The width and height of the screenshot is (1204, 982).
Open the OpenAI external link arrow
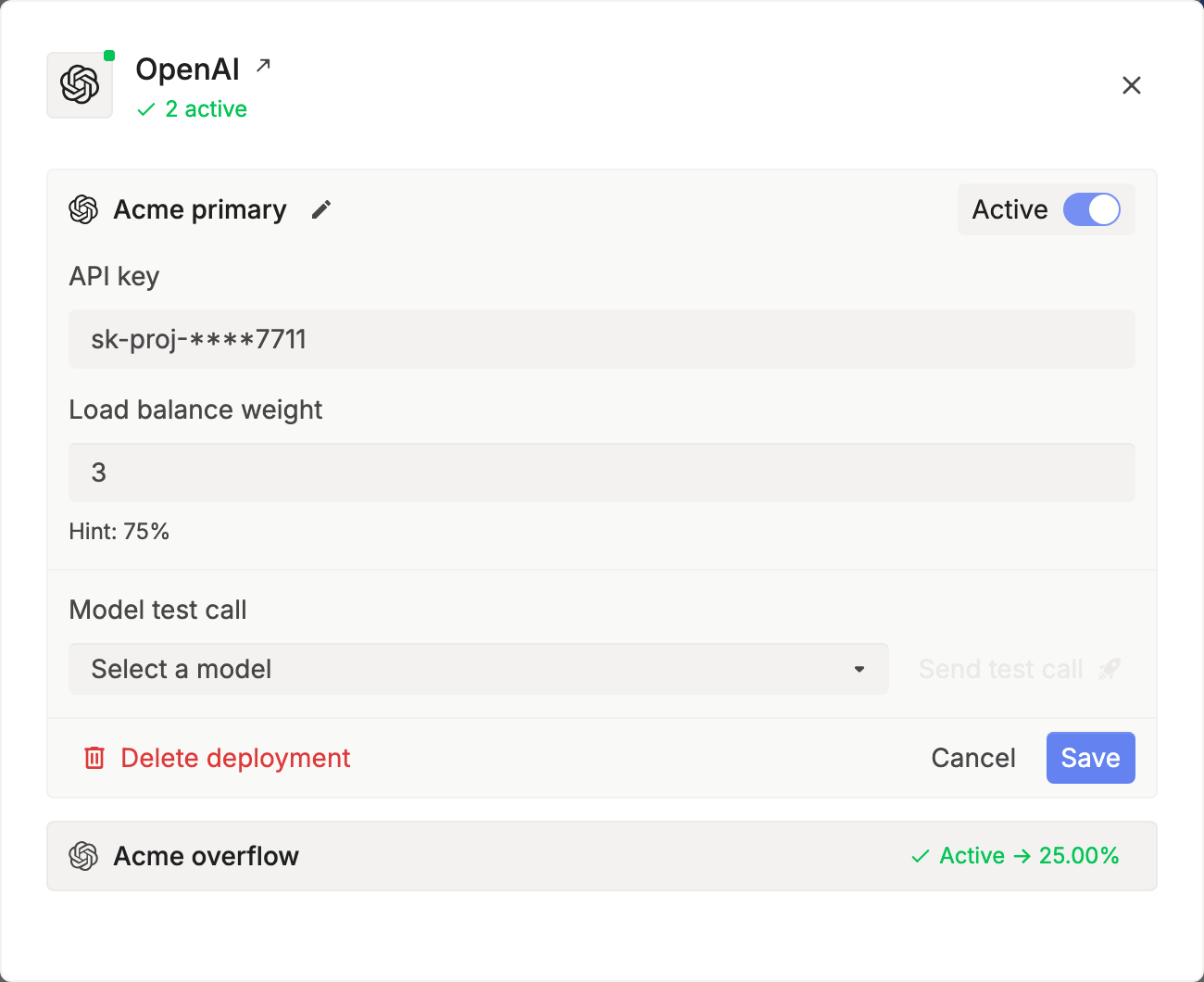click(264, 66)
